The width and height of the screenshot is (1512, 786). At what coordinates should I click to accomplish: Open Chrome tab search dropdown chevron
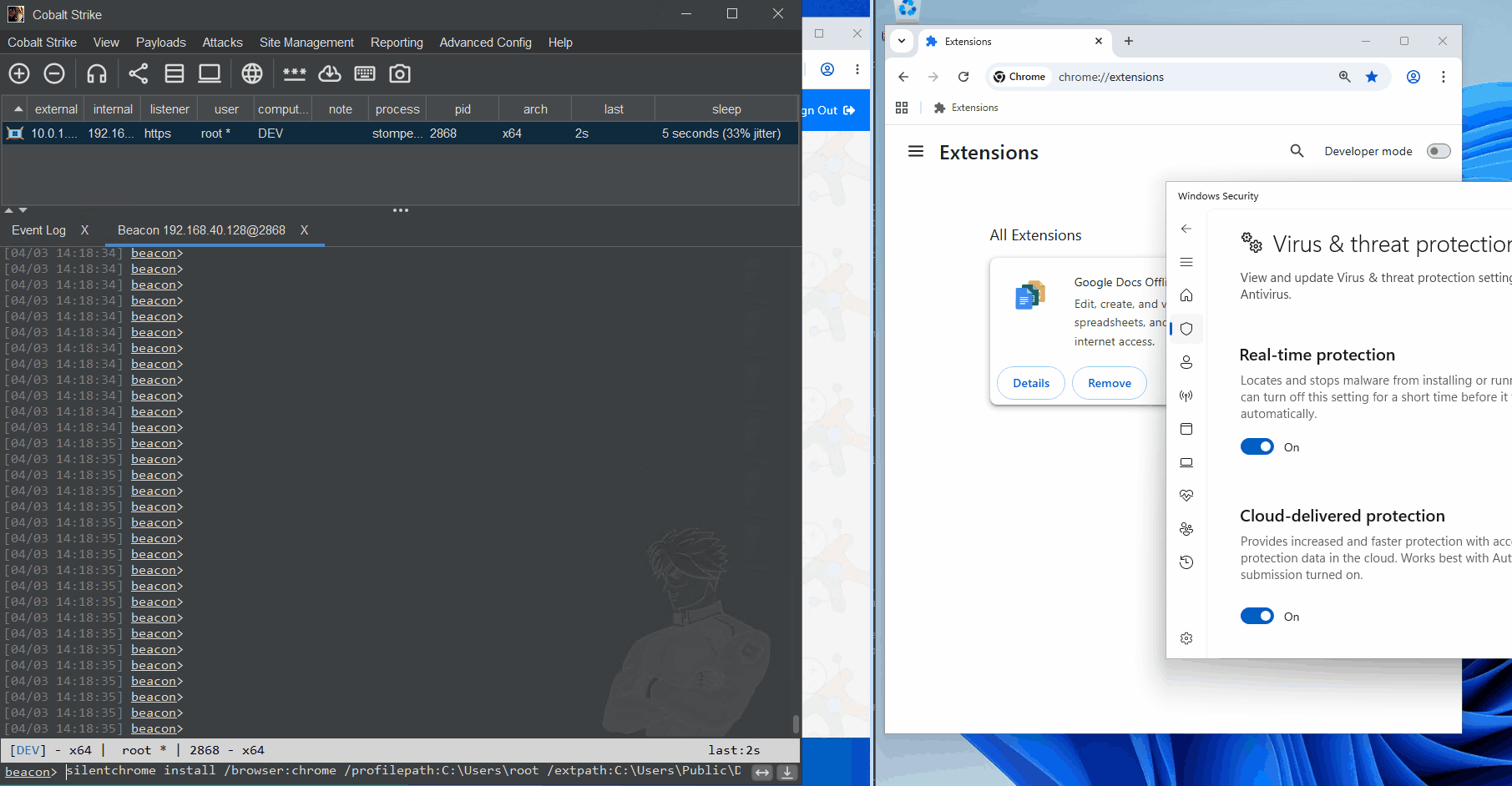tap(902, 41)
